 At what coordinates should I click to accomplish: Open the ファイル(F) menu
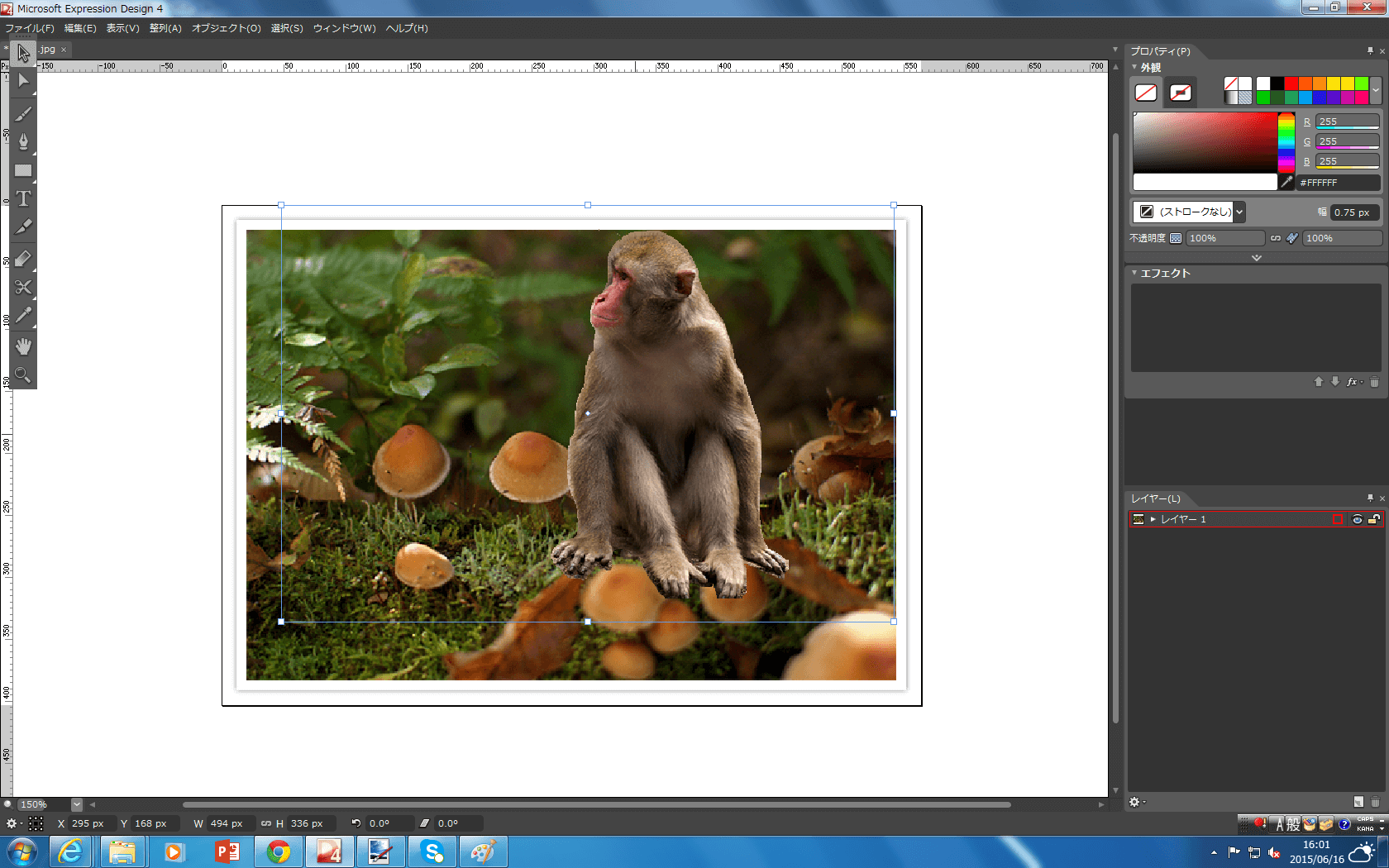(30, 28)
